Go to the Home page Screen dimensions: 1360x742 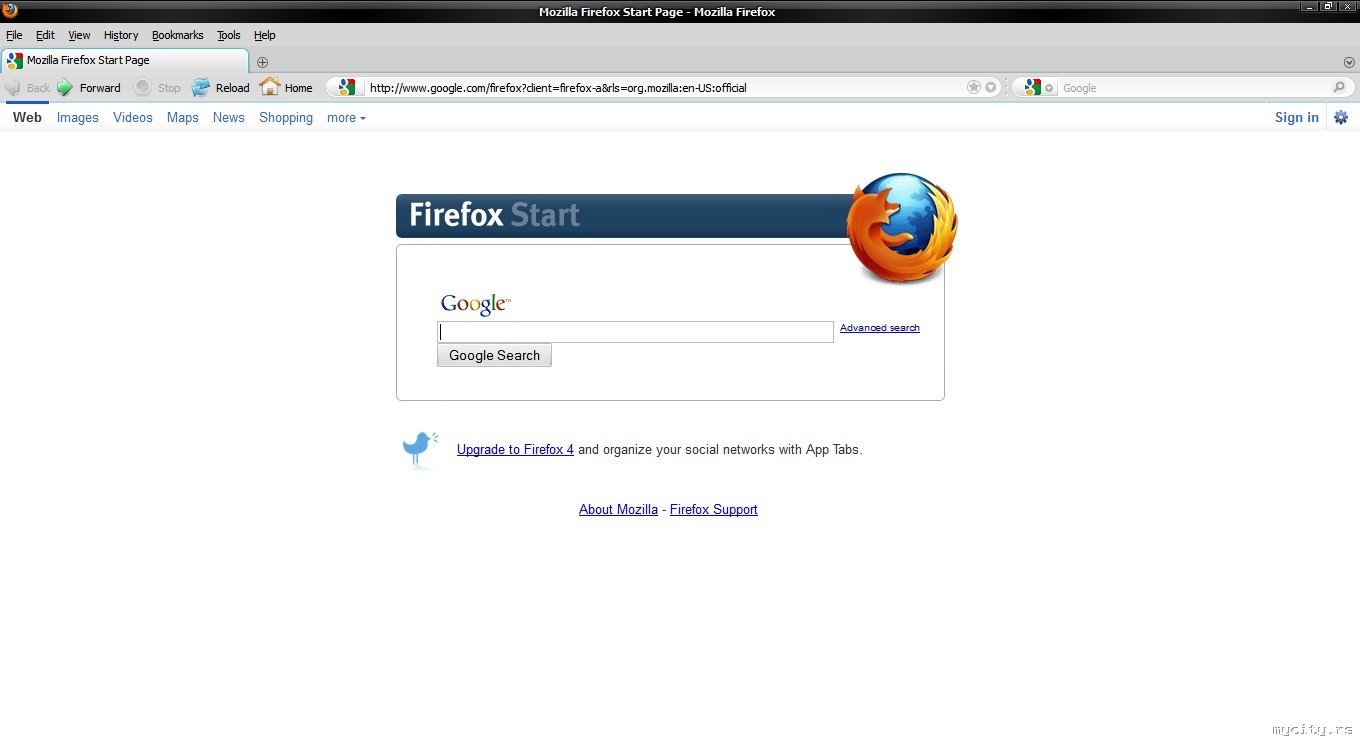286,88
